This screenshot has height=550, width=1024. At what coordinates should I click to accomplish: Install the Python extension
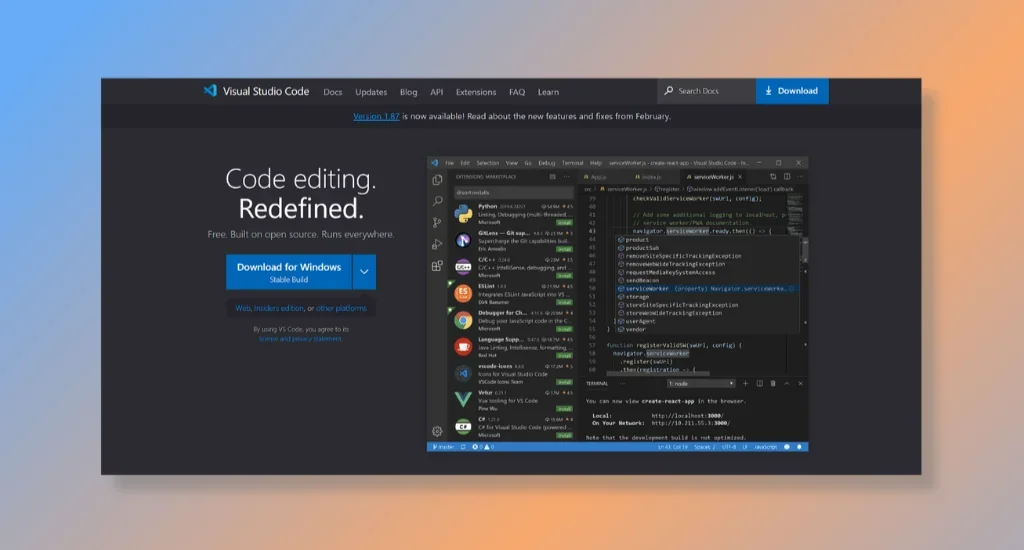point(564,220)
